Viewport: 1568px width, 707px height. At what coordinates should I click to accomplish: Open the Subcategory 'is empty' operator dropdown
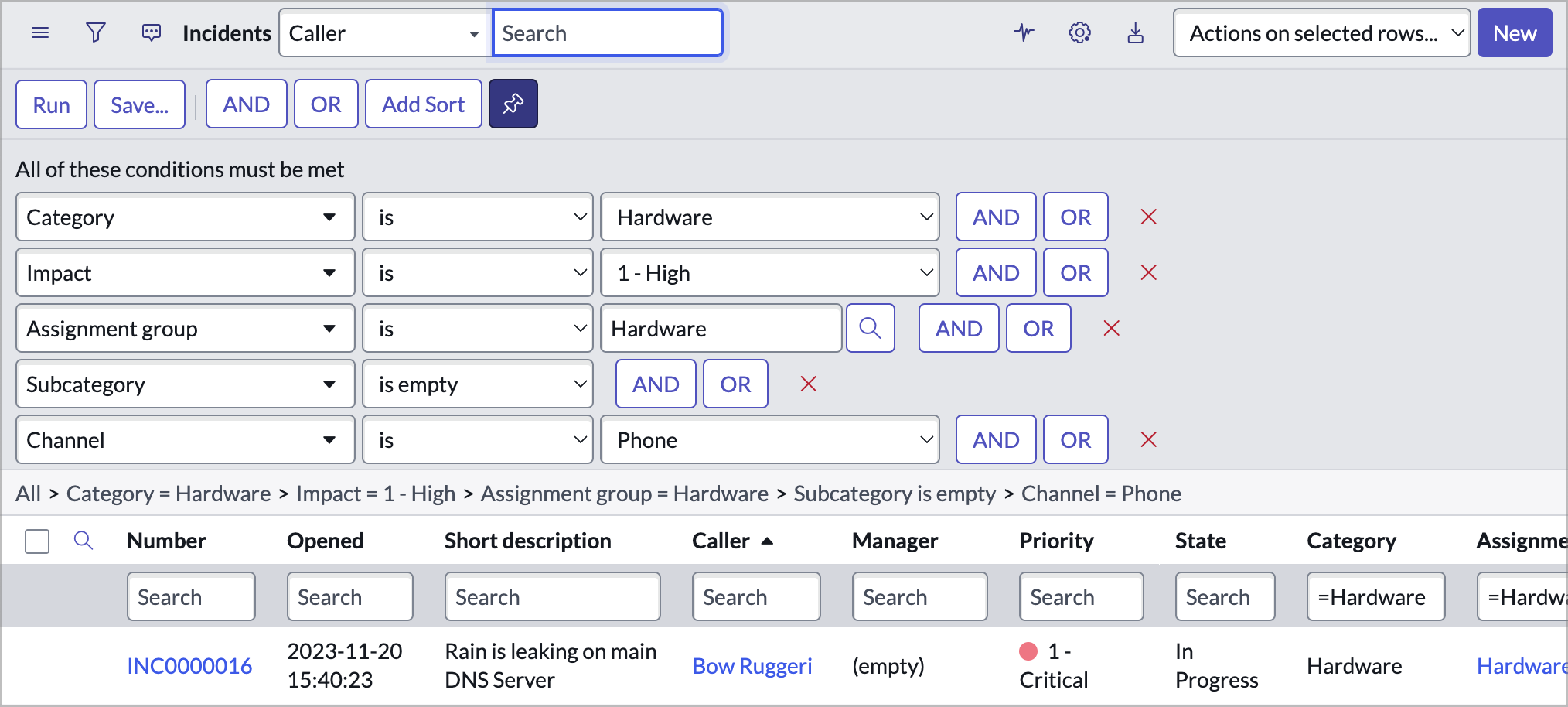477,384
